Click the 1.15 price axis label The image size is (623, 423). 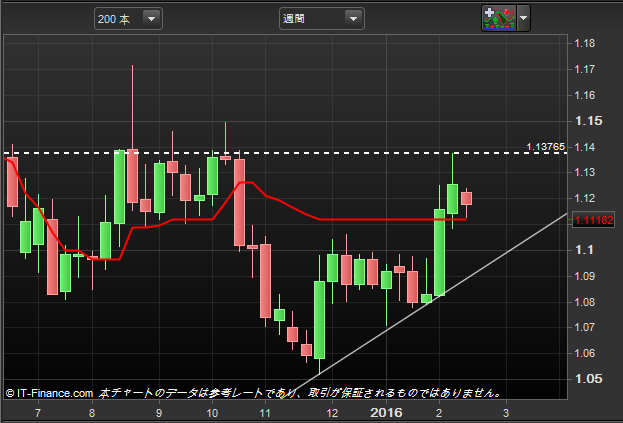coord(589,121)
